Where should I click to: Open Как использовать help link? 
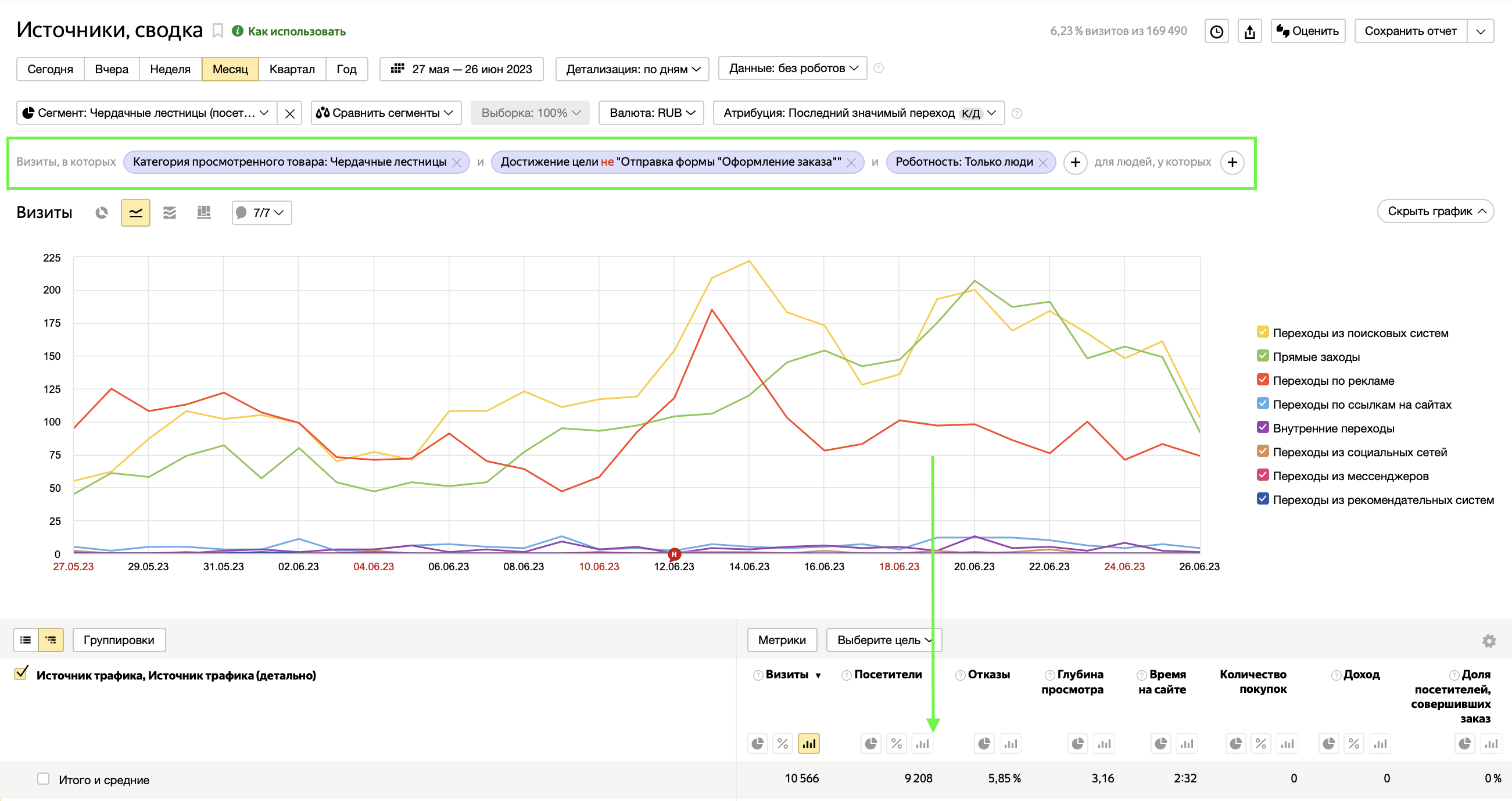(x=296, y=31)
